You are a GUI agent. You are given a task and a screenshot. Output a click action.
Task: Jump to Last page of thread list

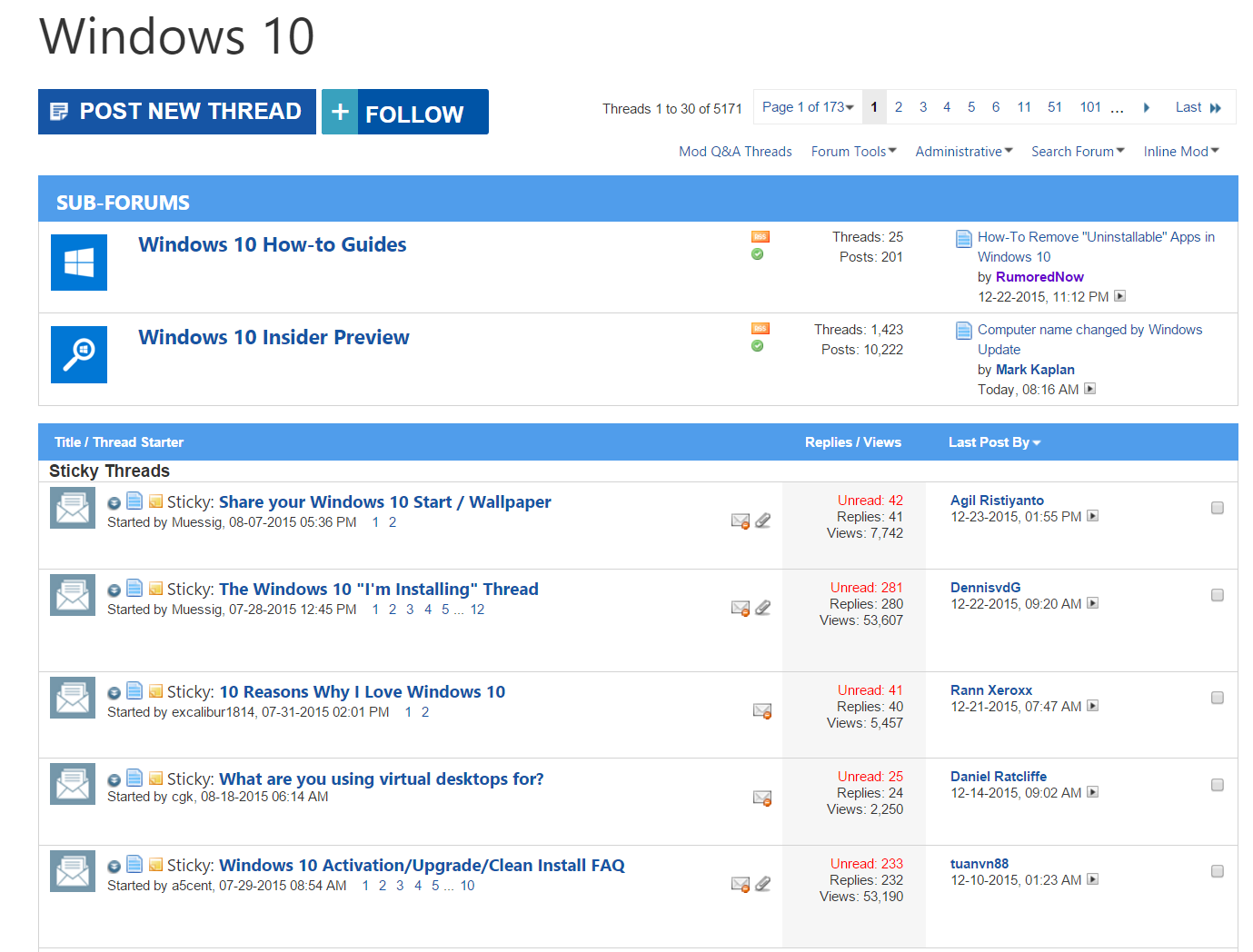pyautogui.click(x=1198, y=107)
